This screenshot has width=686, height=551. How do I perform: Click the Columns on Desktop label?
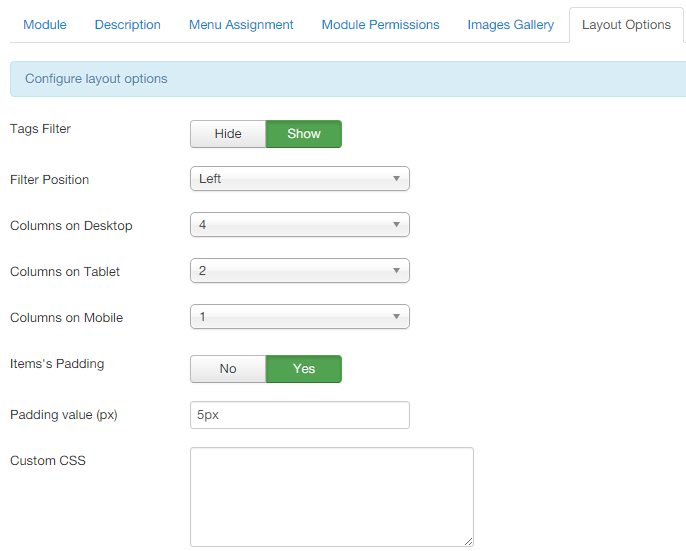(71, 225)
